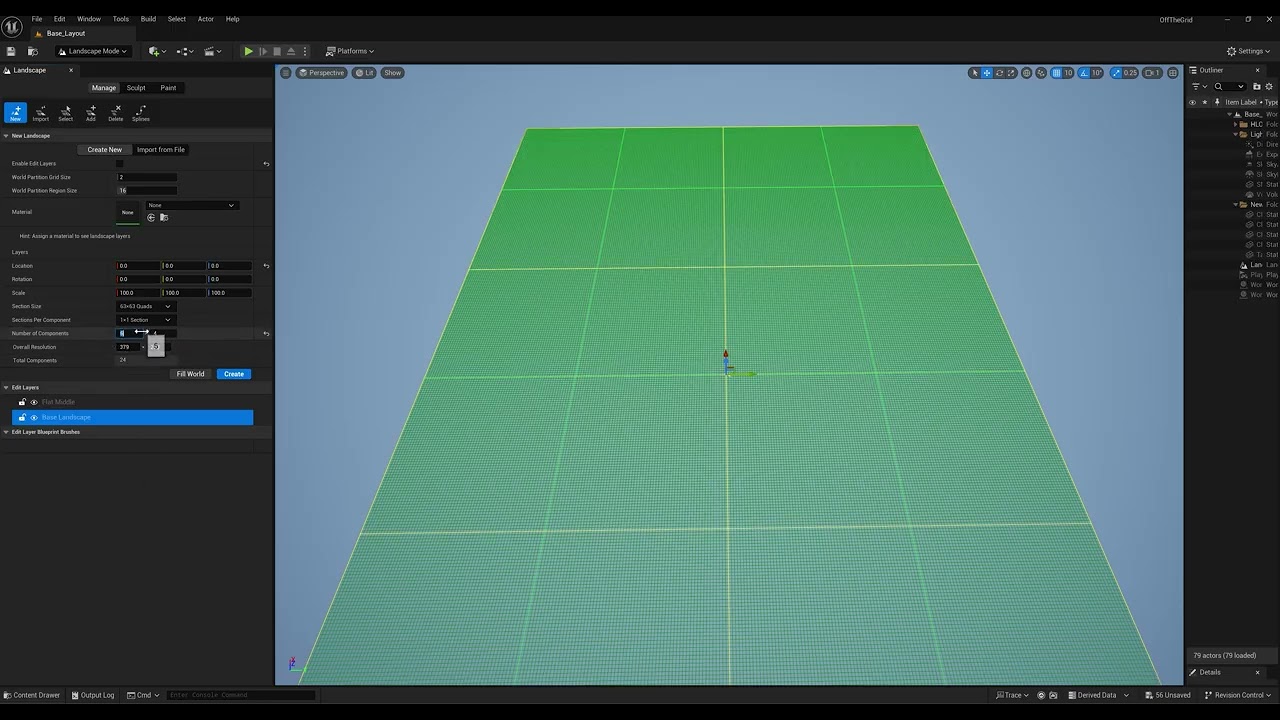Toggle grid snapping in the viewport
Screen dimensions: 1280x720
coord(1056,73)
